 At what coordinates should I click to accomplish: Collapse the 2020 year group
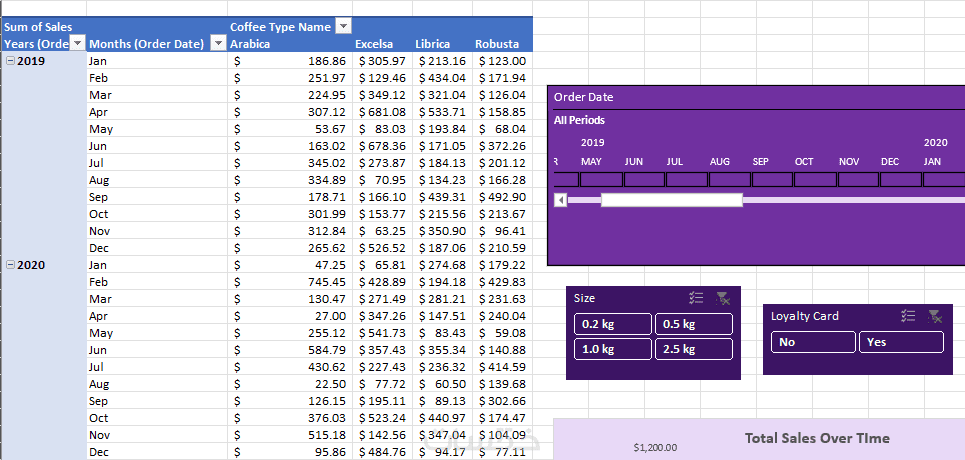coord(10,265)
